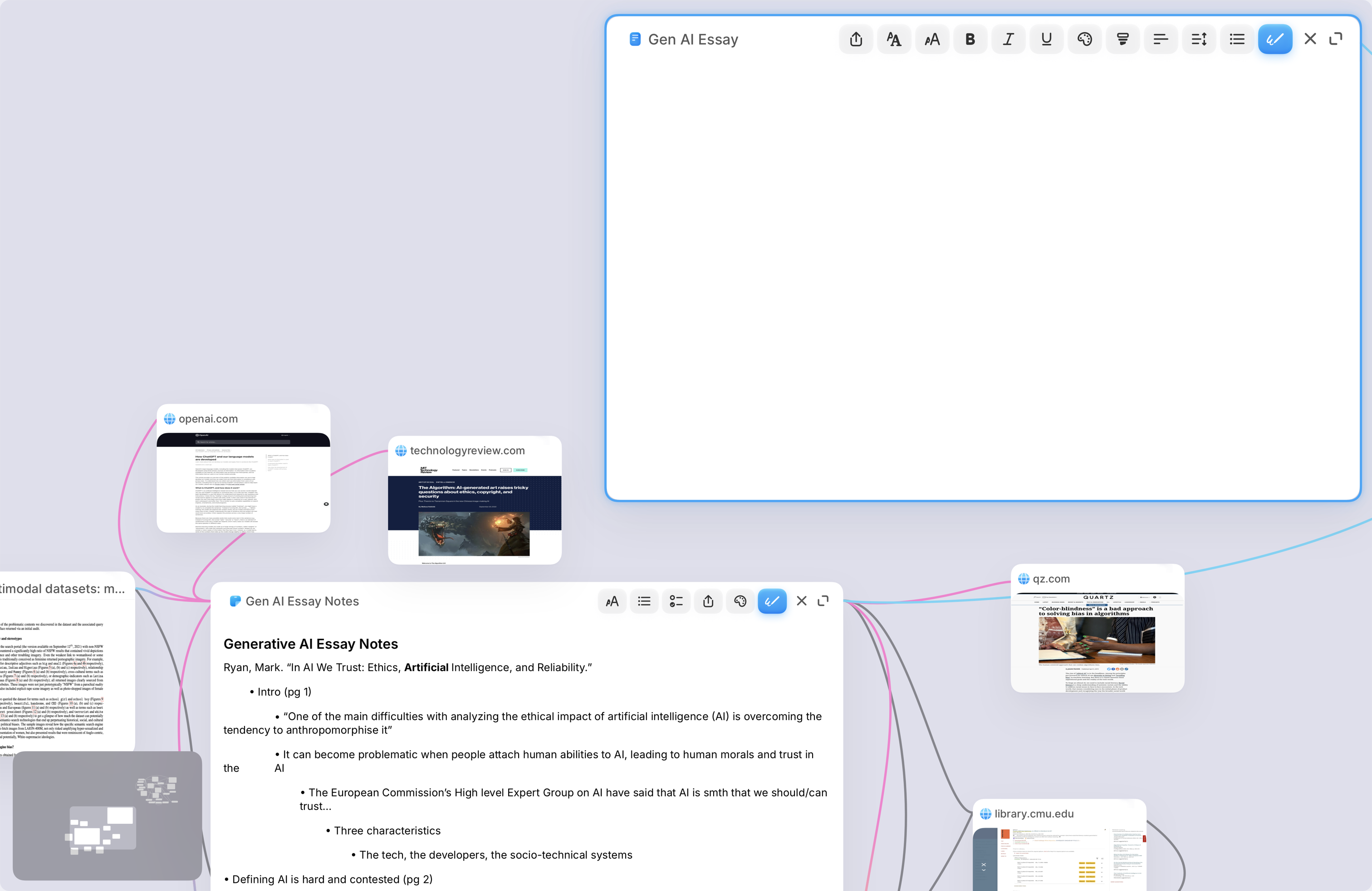Screen dimensions: 1372x891
Task: Toggle underline formatting in Gen AI Essay
Action: coord(1046,39)
